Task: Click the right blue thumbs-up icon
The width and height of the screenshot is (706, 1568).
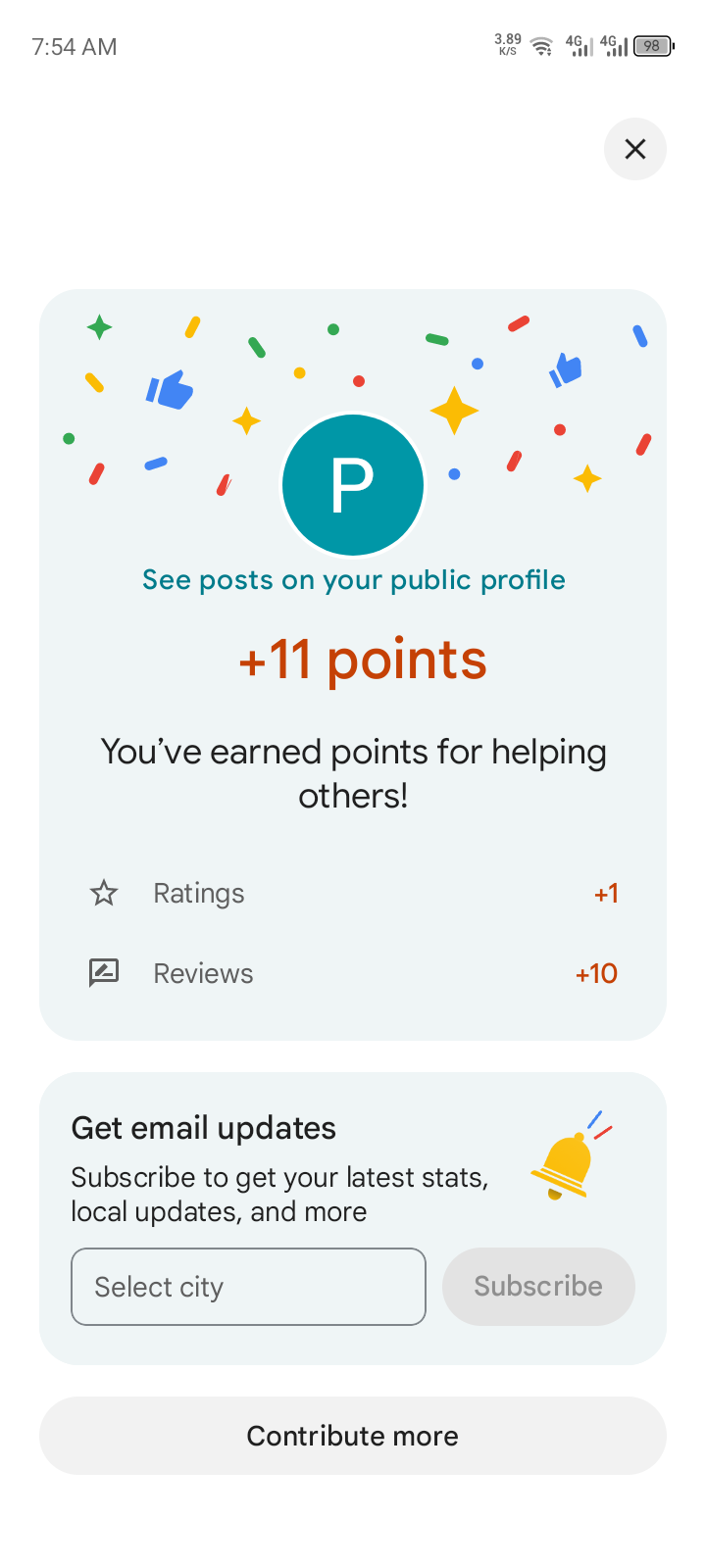Action: (566, 369)
